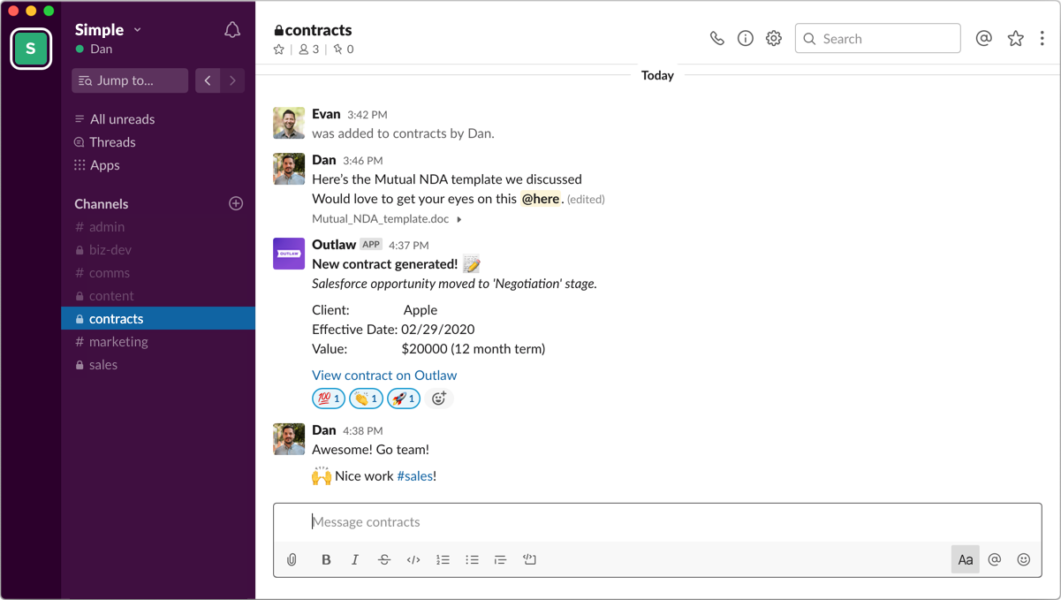View pinned items count in header

pyautogui.click(x=343, y=49)
